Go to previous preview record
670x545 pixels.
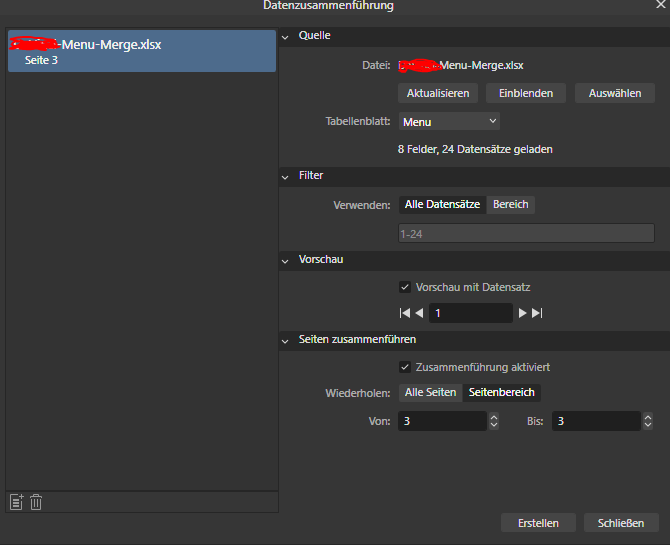click(x=420, y=313)
